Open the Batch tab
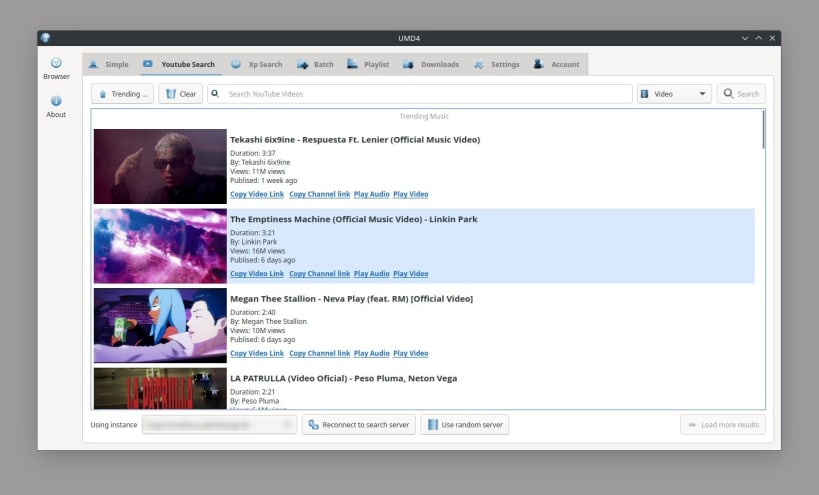The image size is (819, 495). click(315, 64)
